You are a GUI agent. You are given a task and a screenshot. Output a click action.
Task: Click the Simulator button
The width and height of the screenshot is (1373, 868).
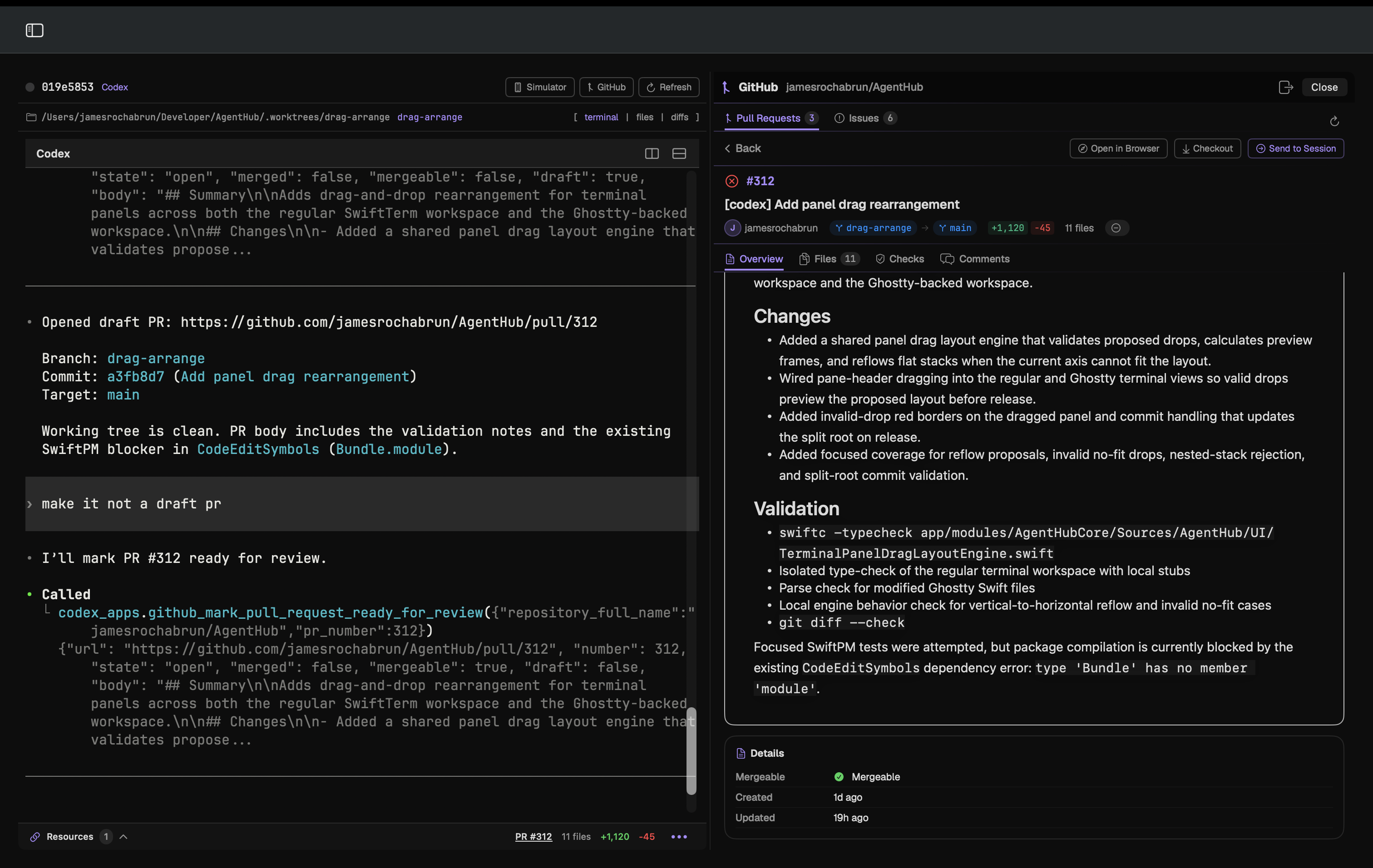[540, 87]
